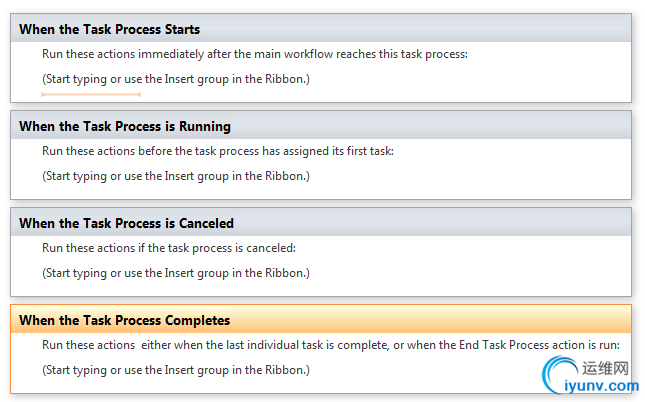Click the insert placeholder in the Canceled section
This screenshot has width=645, height=402.
pyautogui.click(x=176, y=273)
